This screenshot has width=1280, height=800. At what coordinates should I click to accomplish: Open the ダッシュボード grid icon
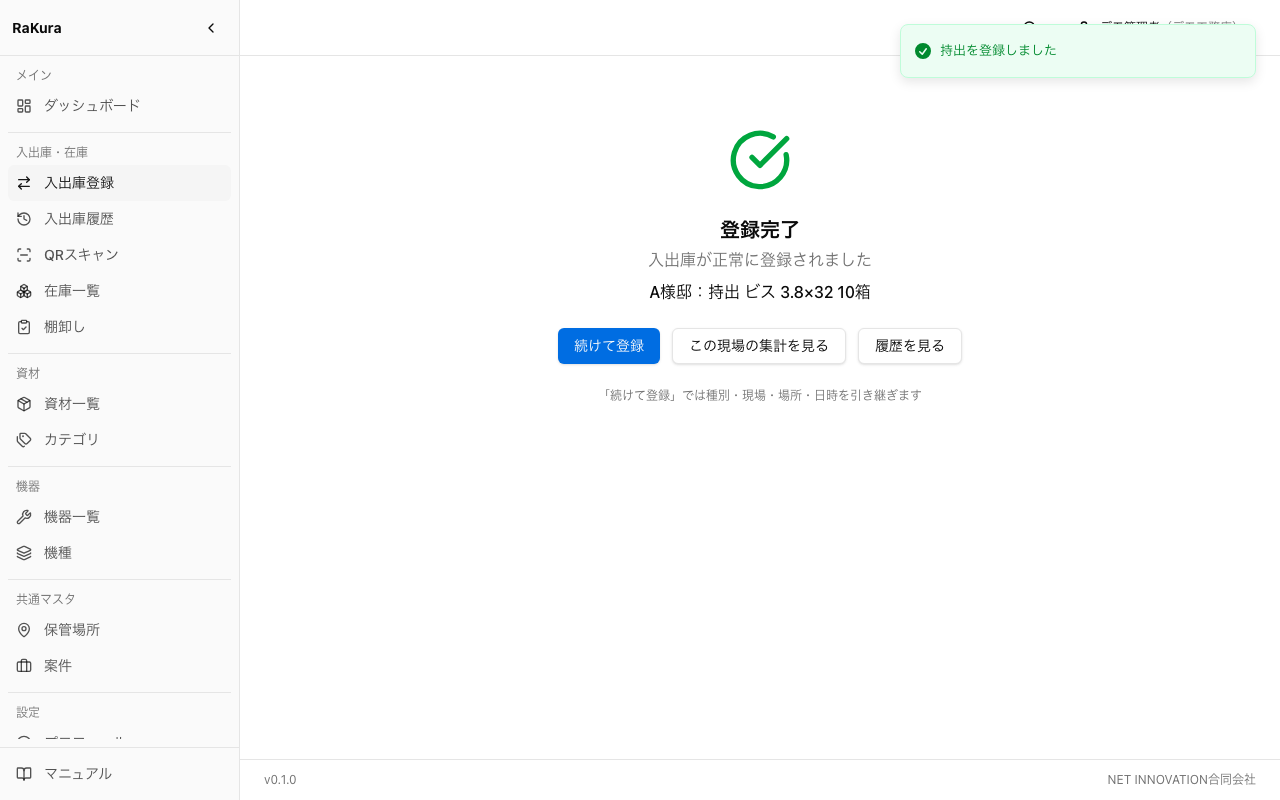(x=24, y=105)
